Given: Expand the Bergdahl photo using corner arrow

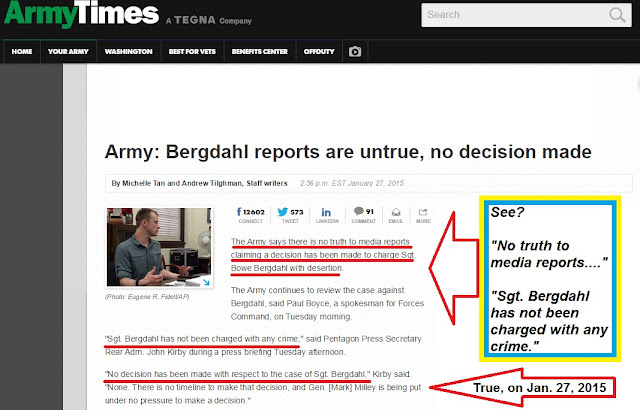Looking at the screenshot, I should pos(206,281).
